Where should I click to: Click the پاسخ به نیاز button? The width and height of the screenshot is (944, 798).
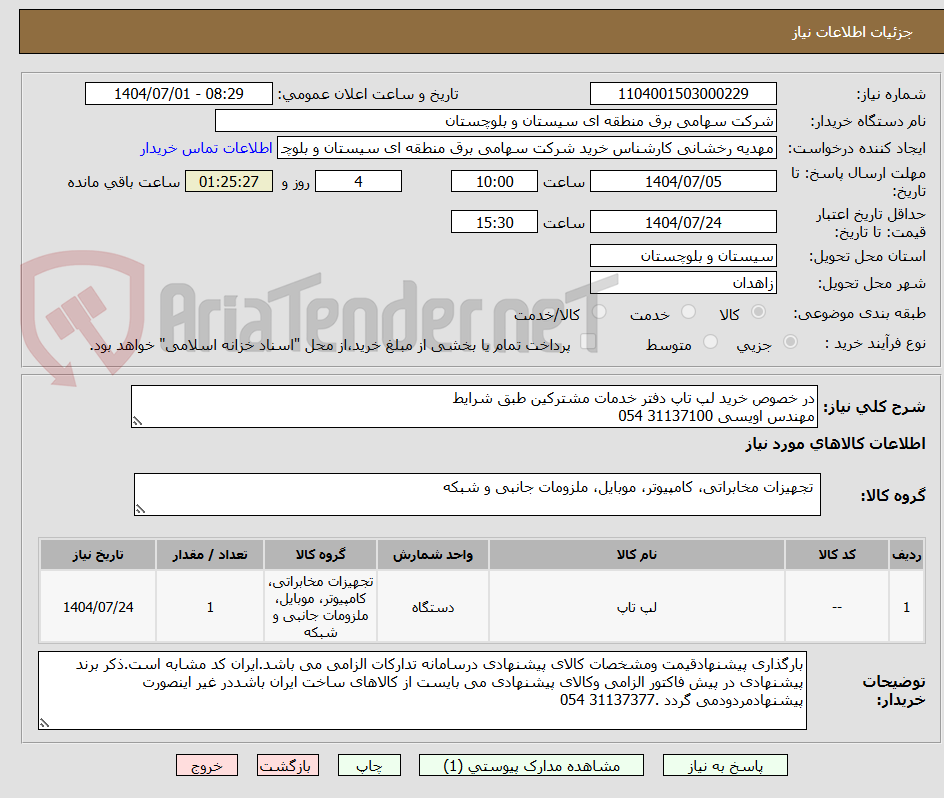click(725, 765)
